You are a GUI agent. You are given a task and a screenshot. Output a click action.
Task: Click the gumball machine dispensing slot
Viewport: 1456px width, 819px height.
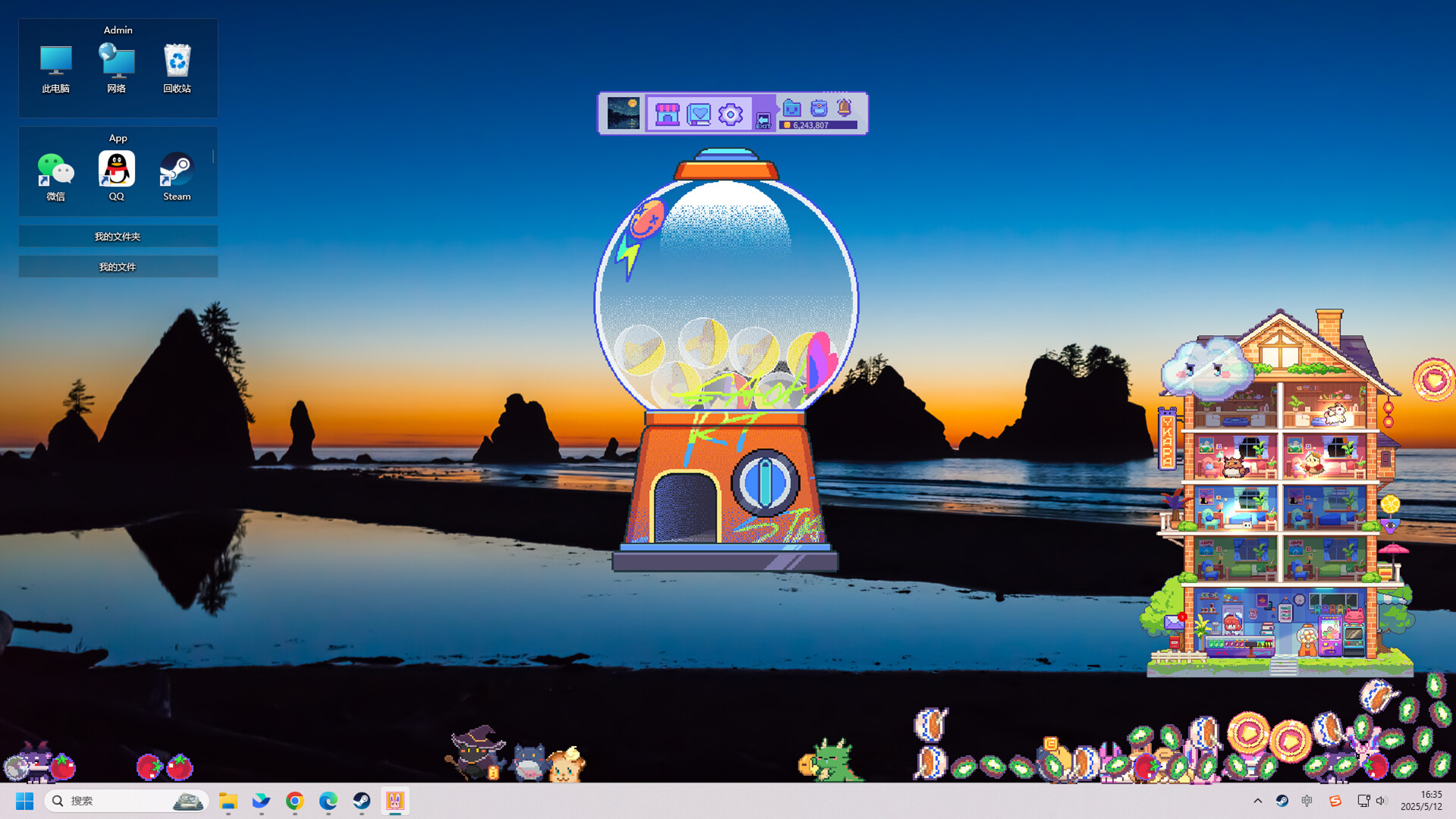point(685,507)
